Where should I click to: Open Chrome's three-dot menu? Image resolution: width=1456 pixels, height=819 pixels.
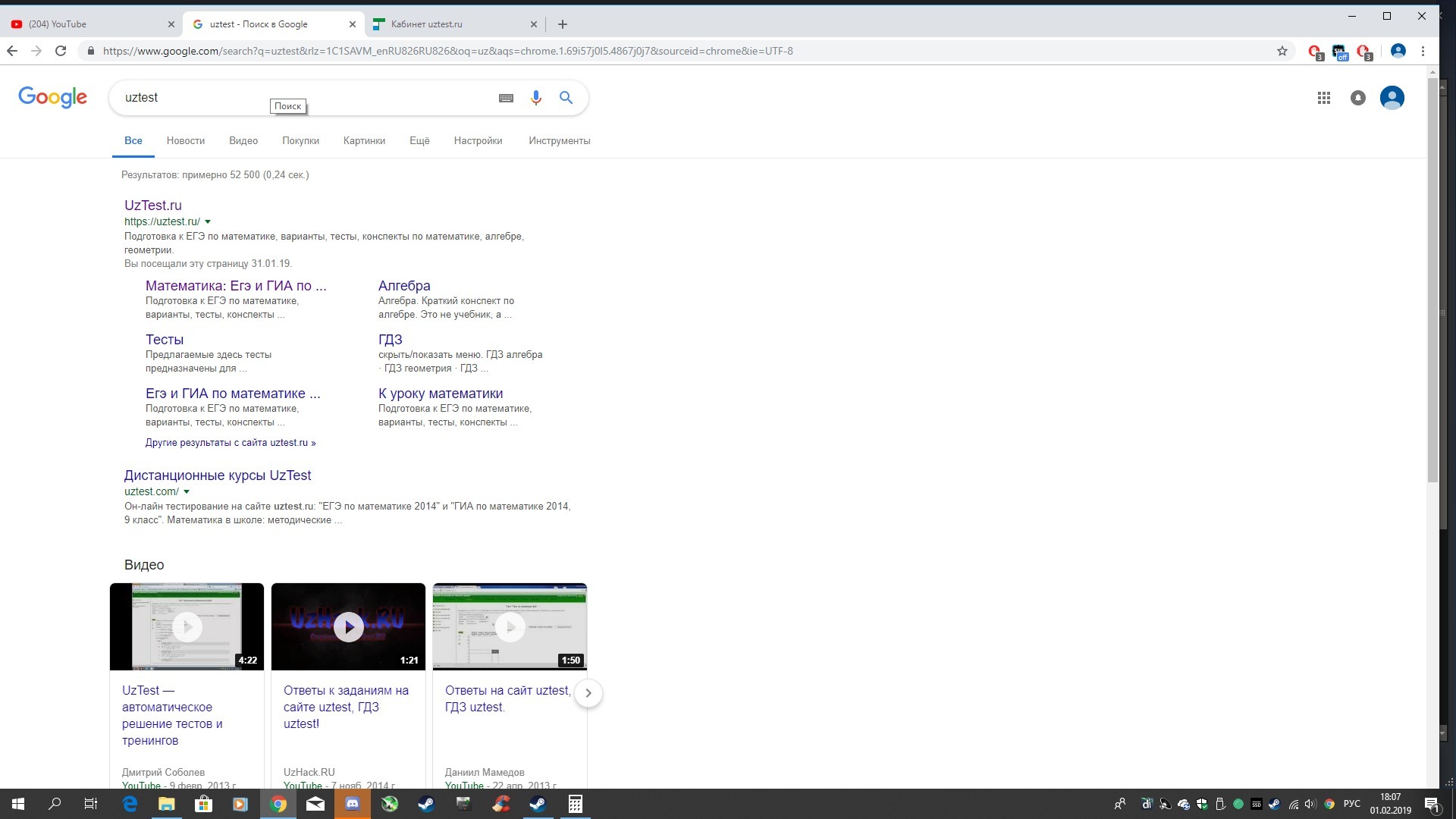[x=1423, y=51]
